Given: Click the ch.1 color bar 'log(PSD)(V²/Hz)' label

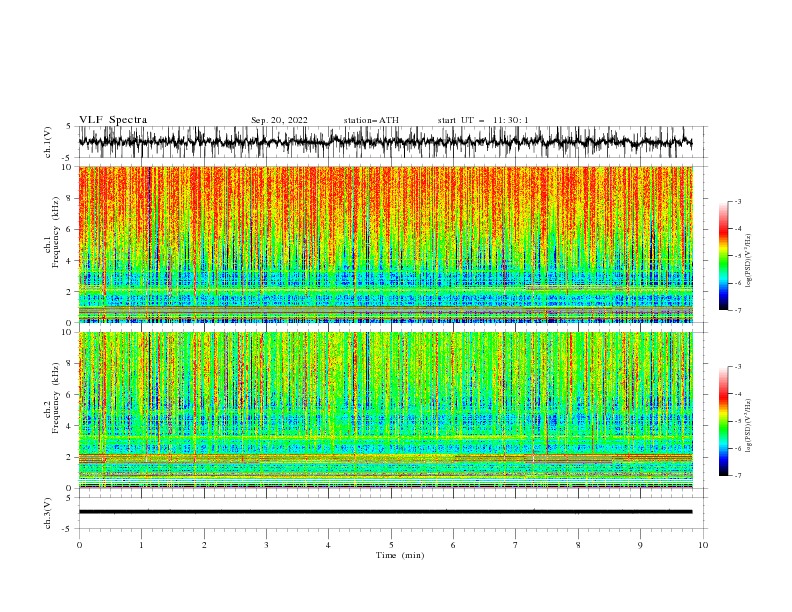Looking at the screenshot, I should (748, 261).
